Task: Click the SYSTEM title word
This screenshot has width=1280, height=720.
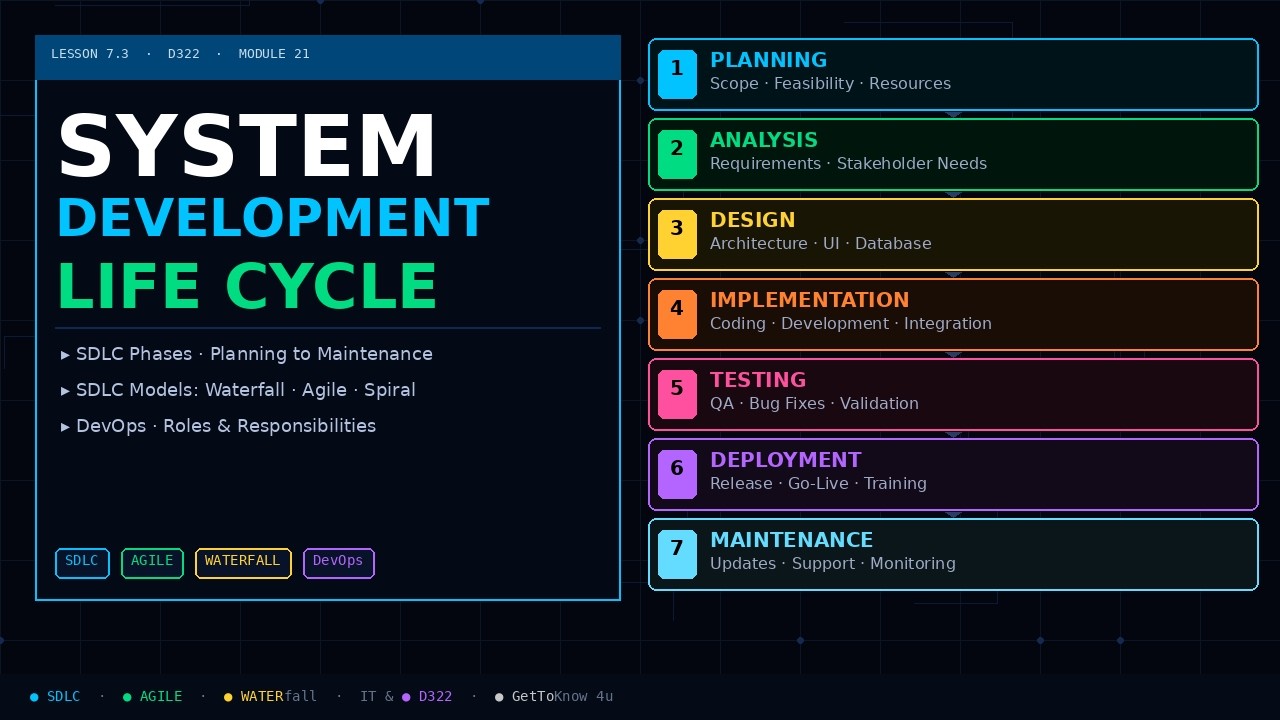Action: pos(247,147)
